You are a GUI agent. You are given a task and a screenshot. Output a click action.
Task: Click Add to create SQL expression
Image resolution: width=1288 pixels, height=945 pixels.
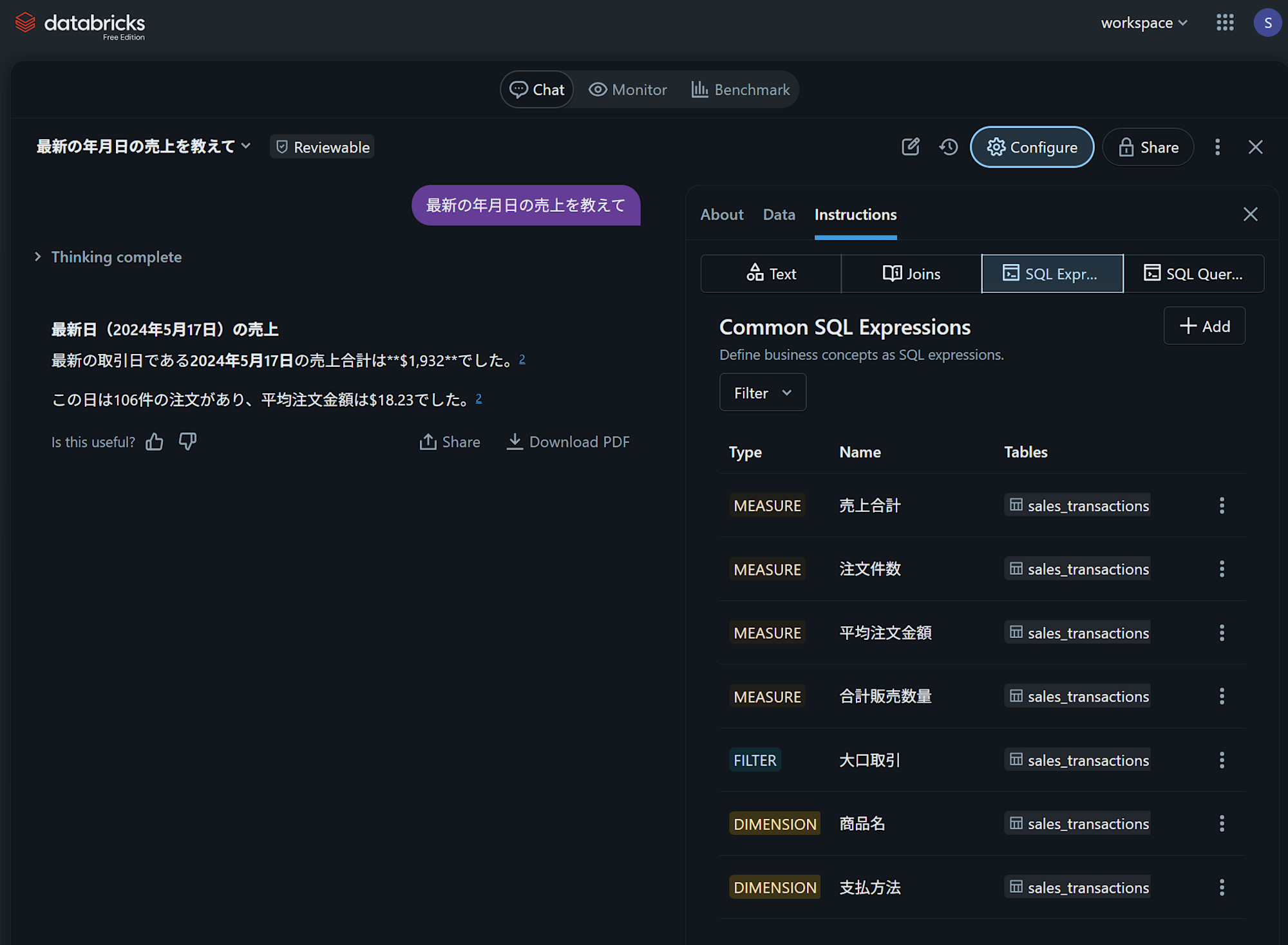(1204, 326)
